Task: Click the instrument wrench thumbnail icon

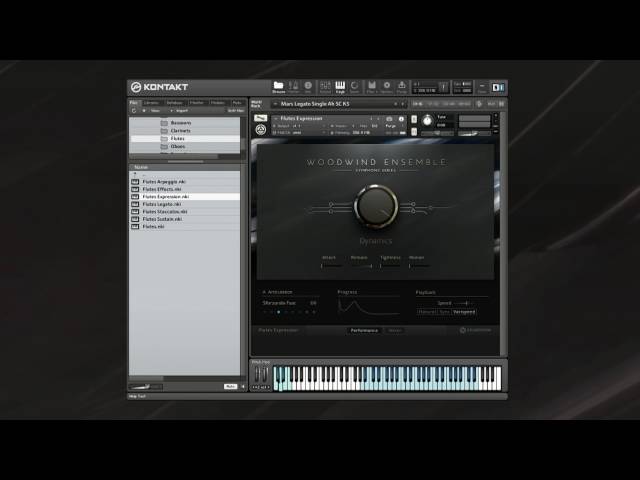Action: (260, 118)
